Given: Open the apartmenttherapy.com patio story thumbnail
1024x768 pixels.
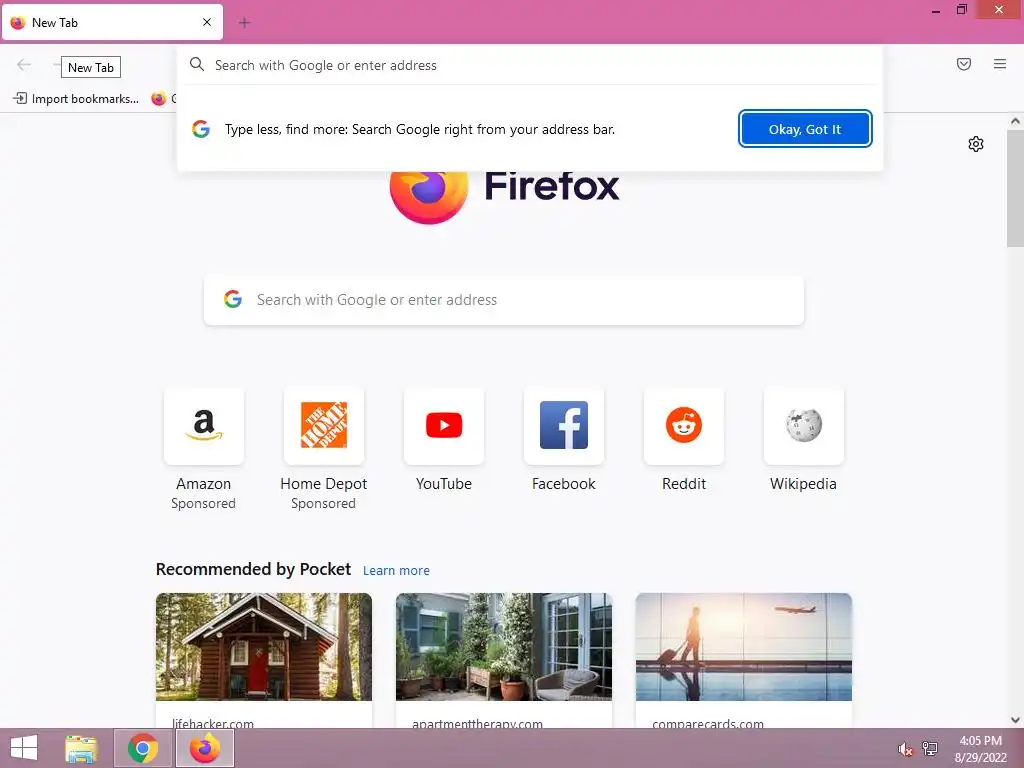Looking at the screenshot, I should (504, 647).
